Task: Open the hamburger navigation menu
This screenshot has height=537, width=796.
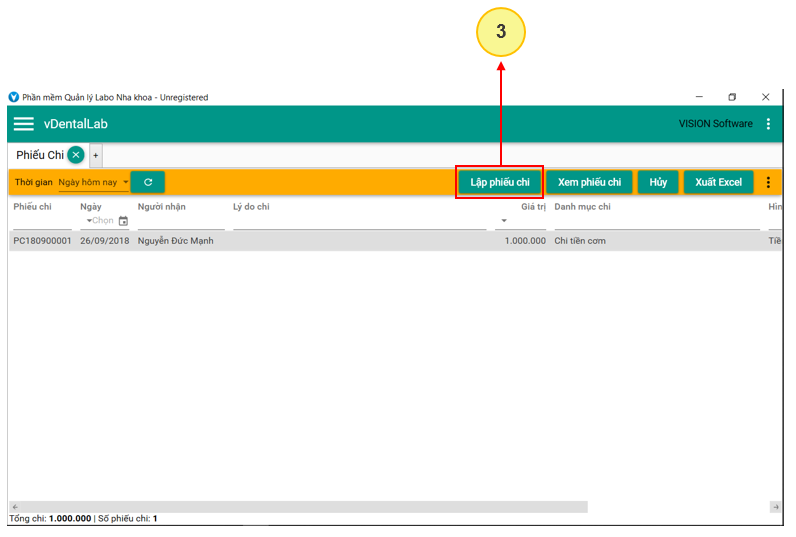Action: (23, 124)
